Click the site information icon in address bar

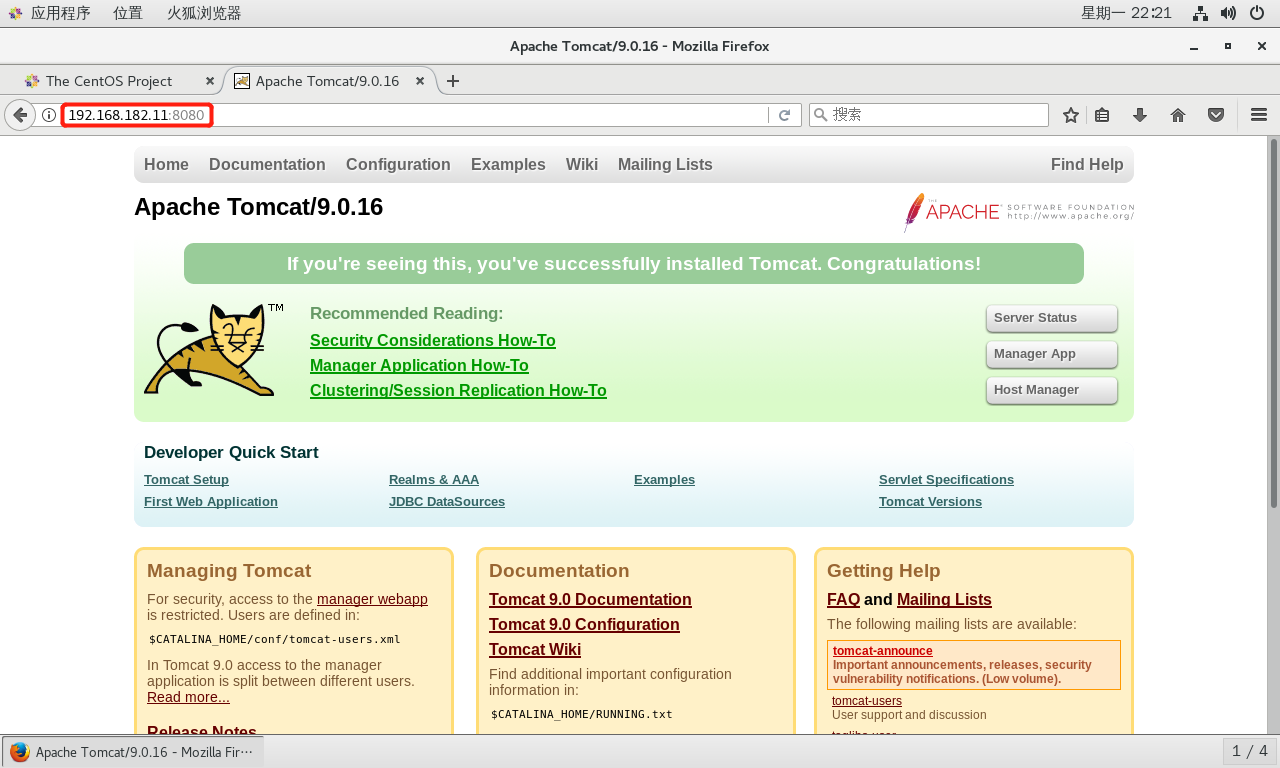(x=49, y=115)
